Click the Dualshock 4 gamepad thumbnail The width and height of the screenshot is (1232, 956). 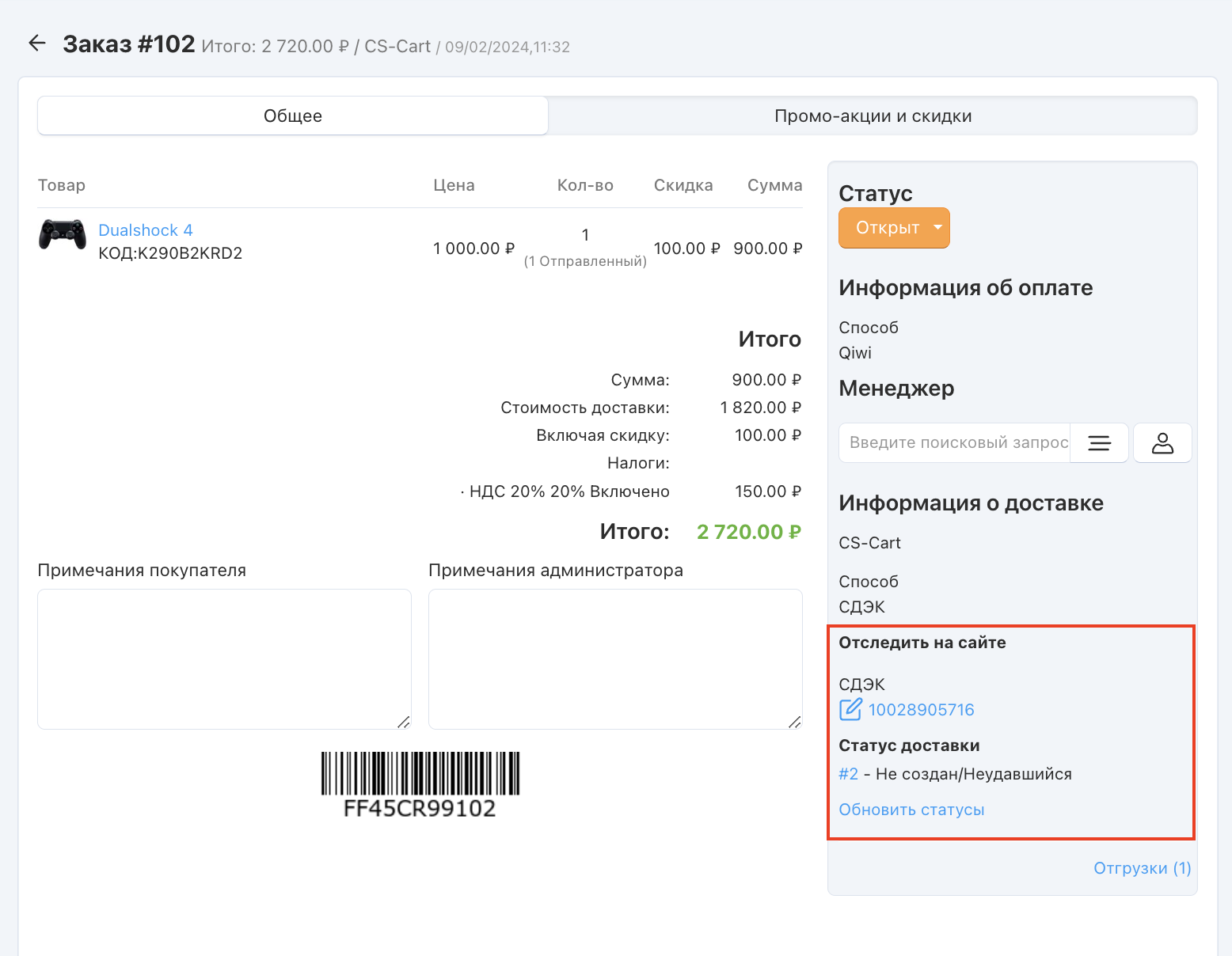pos(63,235)
